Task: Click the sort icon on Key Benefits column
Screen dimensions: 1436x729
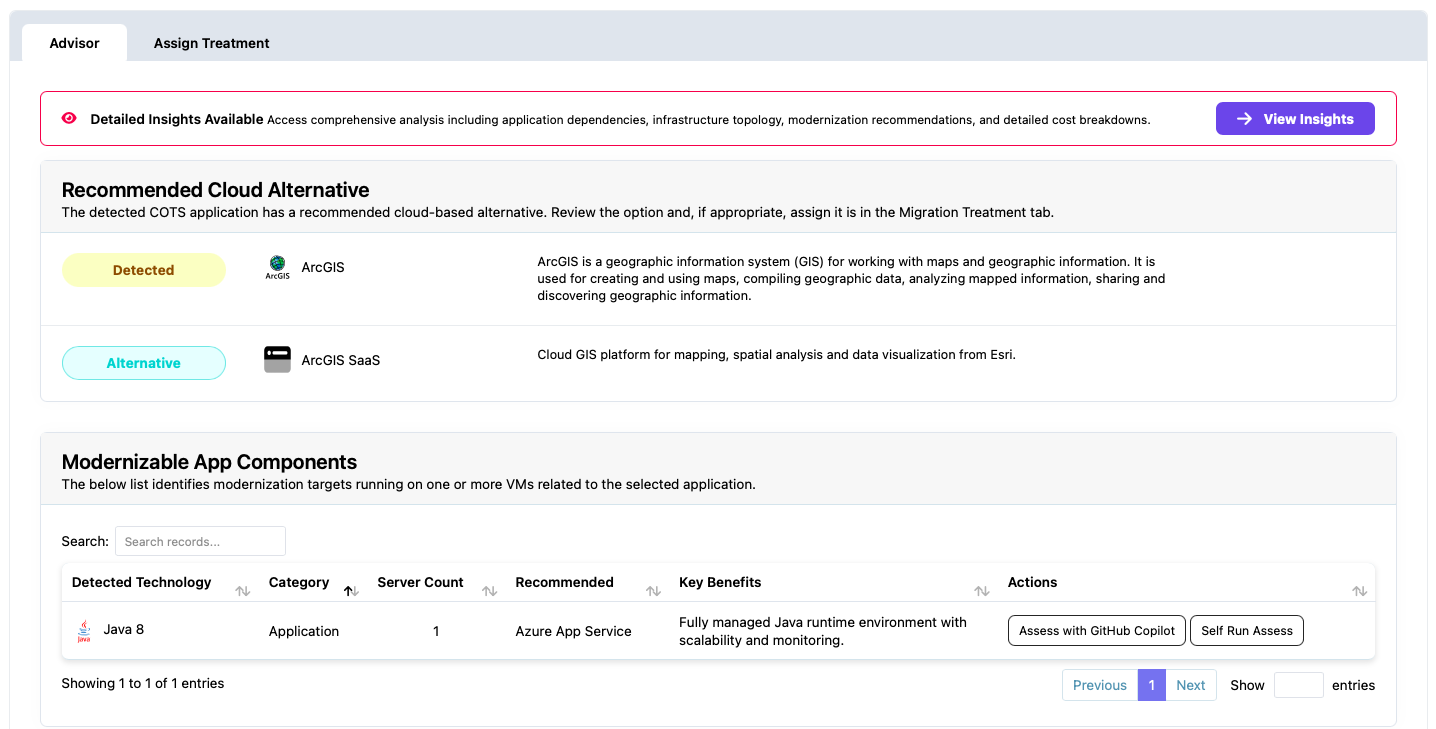Action: pos(980,590)
